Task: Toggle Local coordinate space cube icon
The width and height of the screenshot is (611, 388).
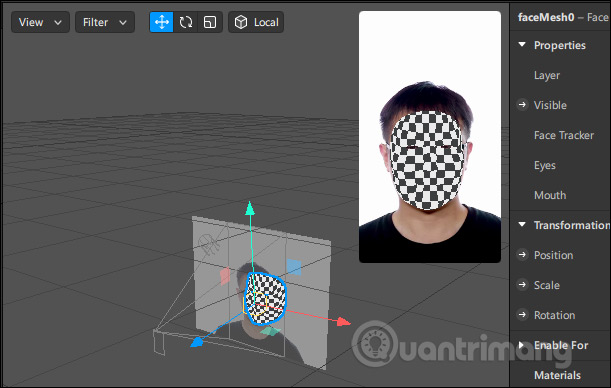Action: (x=241, y=22)
